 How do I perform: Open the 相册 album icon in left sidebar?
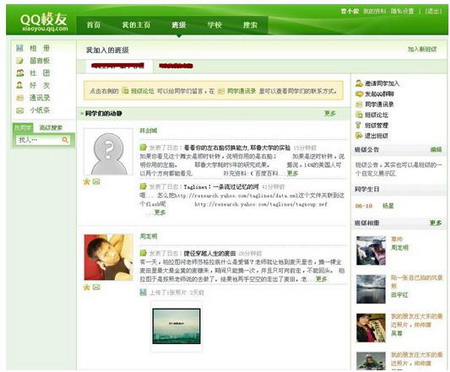[x=20, y=48]
